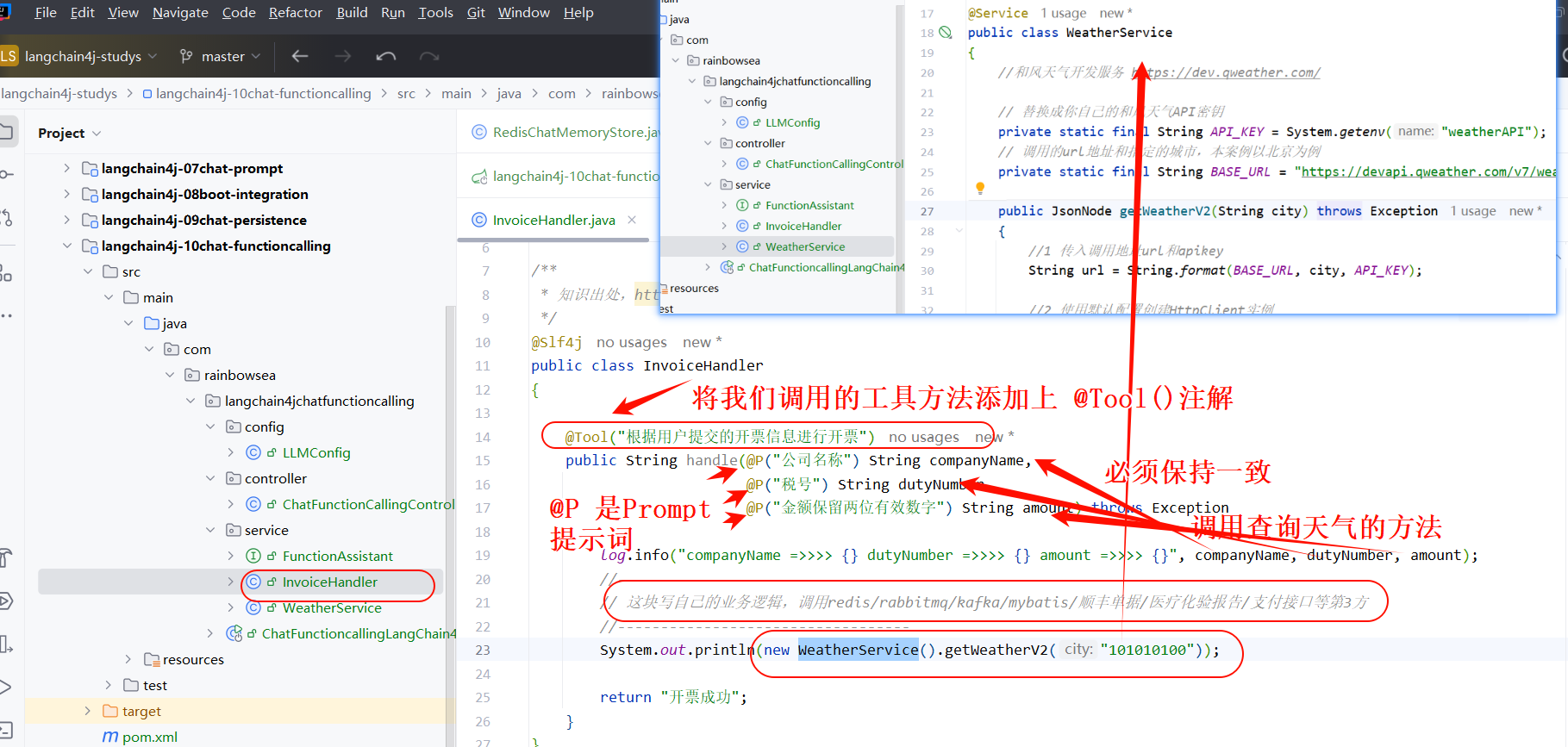Open the Project view selector dropdown
The width and height of the screenshot is (1568, 747).
click(70, 133)
